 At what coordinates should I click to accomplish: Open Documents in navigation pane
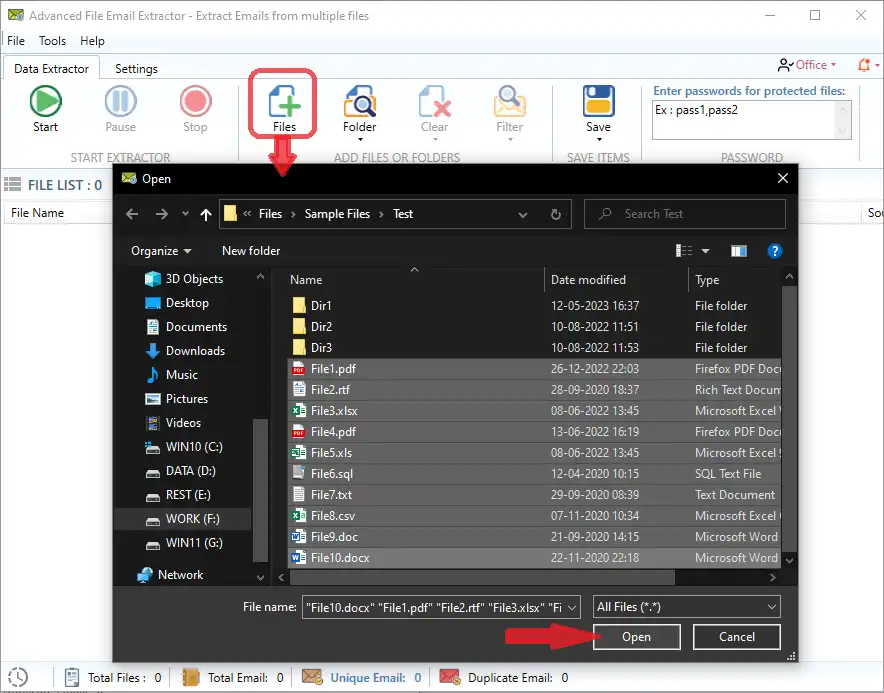(186, 326)
